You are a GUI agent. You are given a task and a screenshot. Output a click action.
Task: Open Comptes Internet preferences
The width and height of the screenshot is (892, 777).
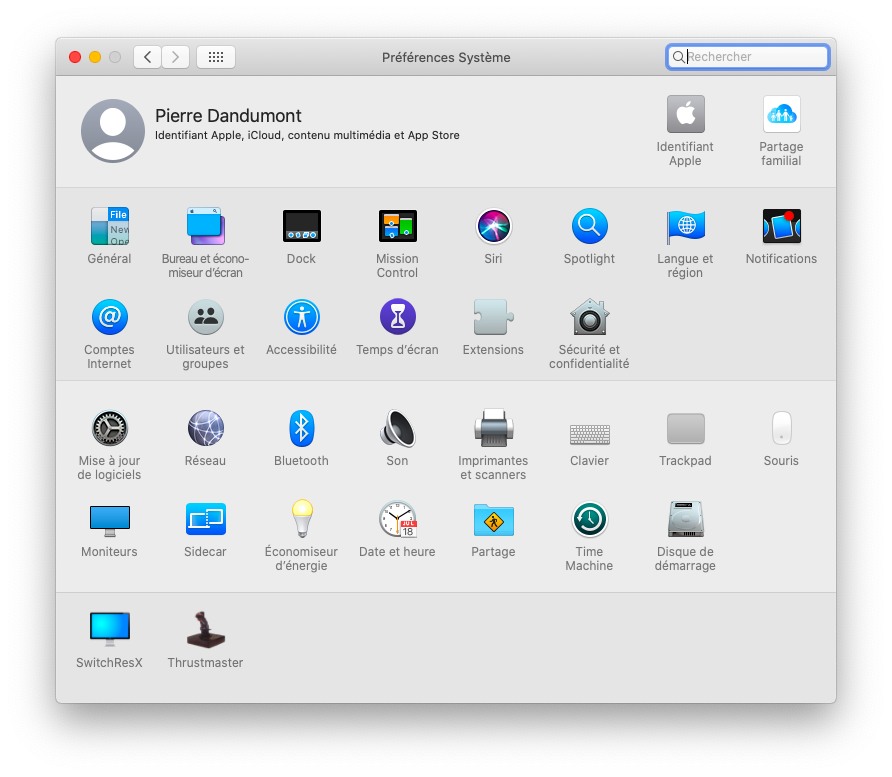tap(110, 317)
